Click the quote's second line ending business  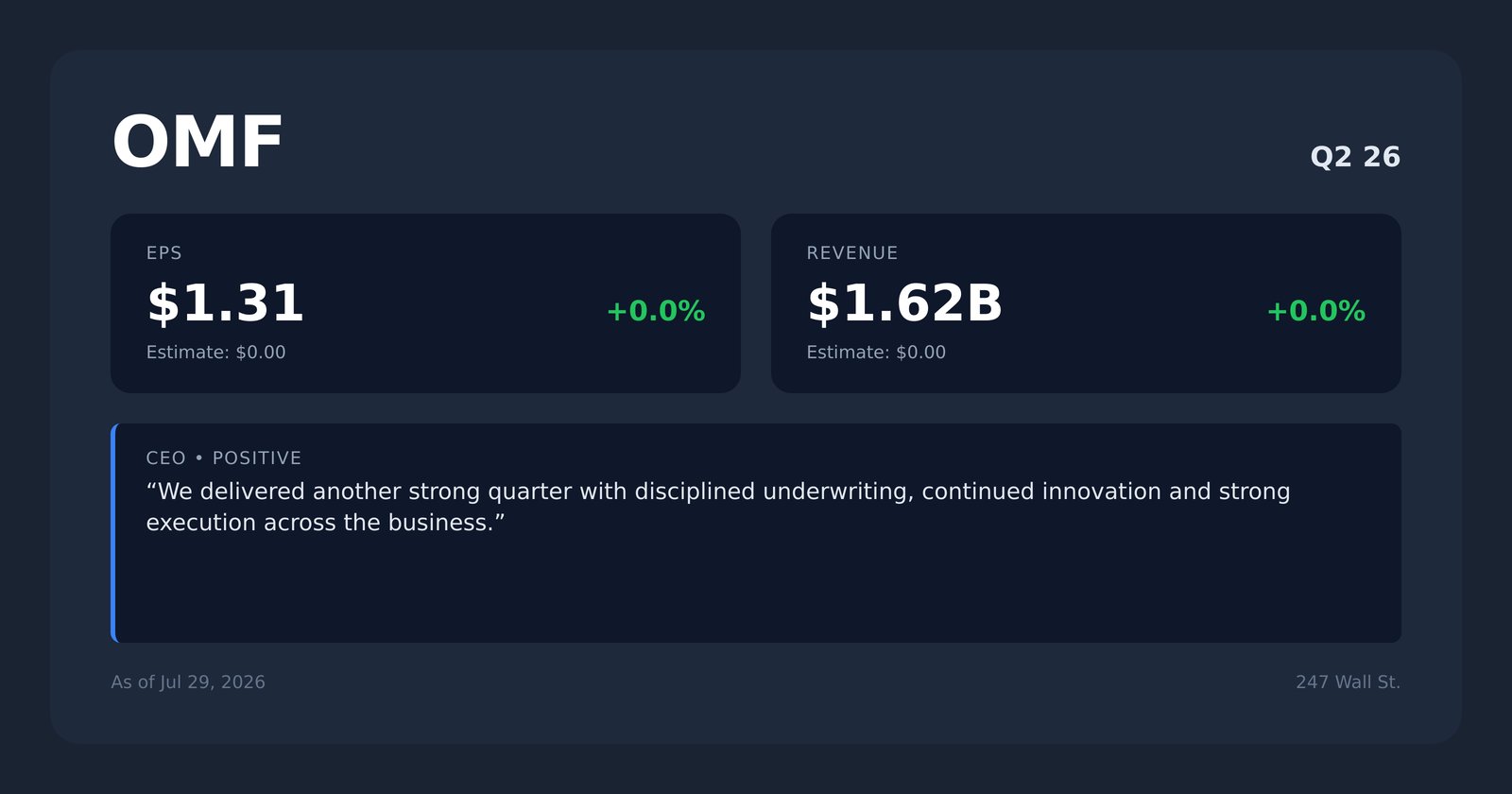(326, 523)
